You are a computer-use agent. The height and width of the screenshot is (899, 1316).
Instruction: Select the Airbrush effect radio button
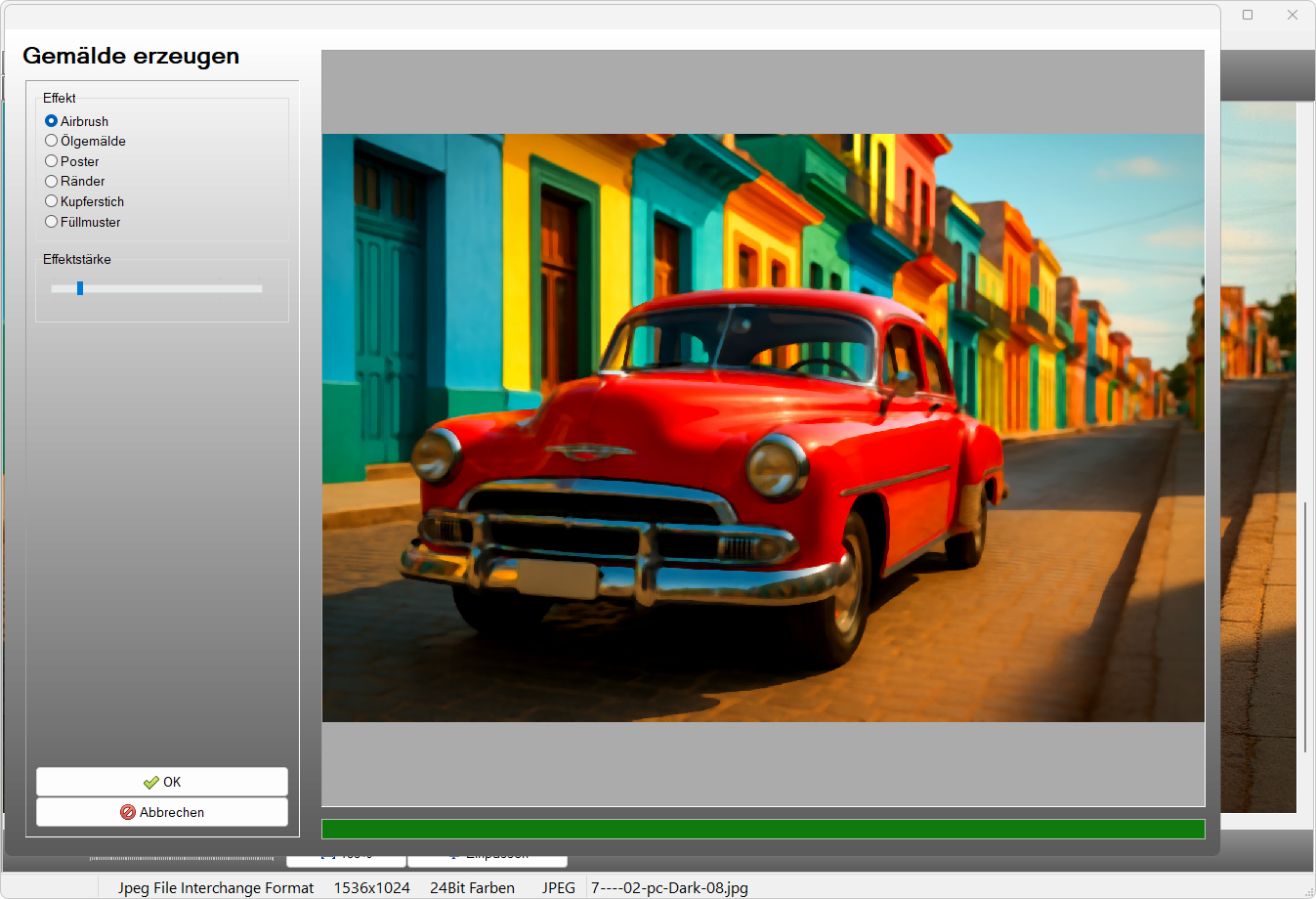pos(52,121)
